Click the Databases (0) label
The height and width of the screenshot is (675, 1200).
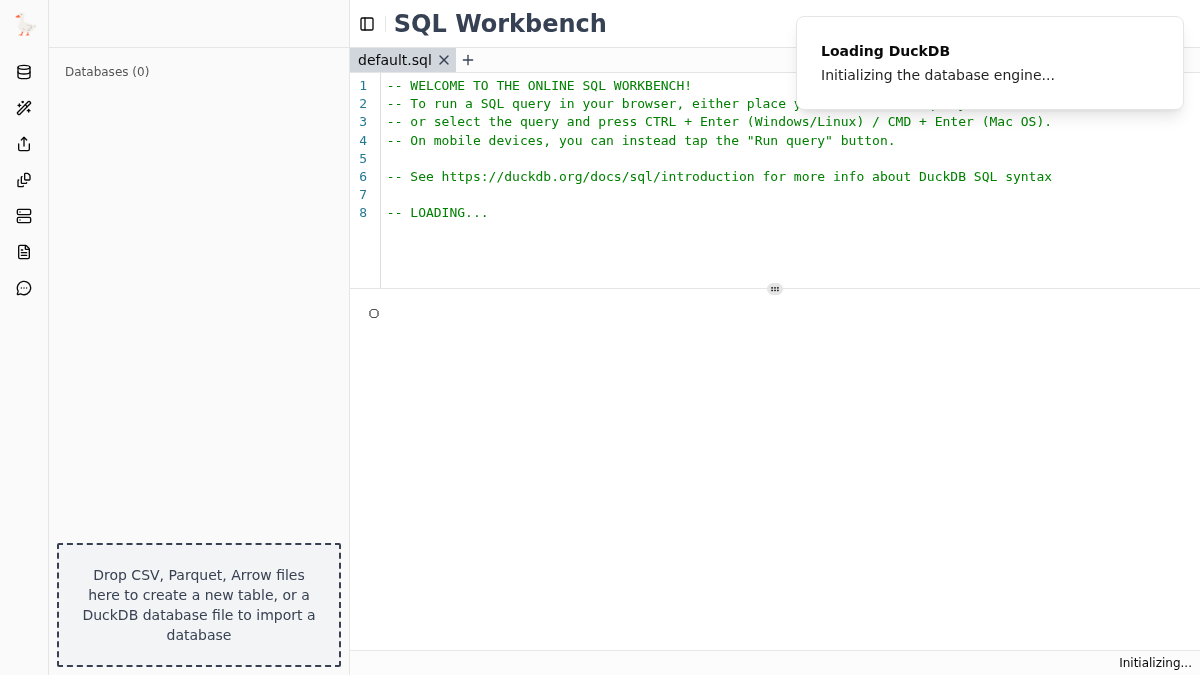coord(107,72)
